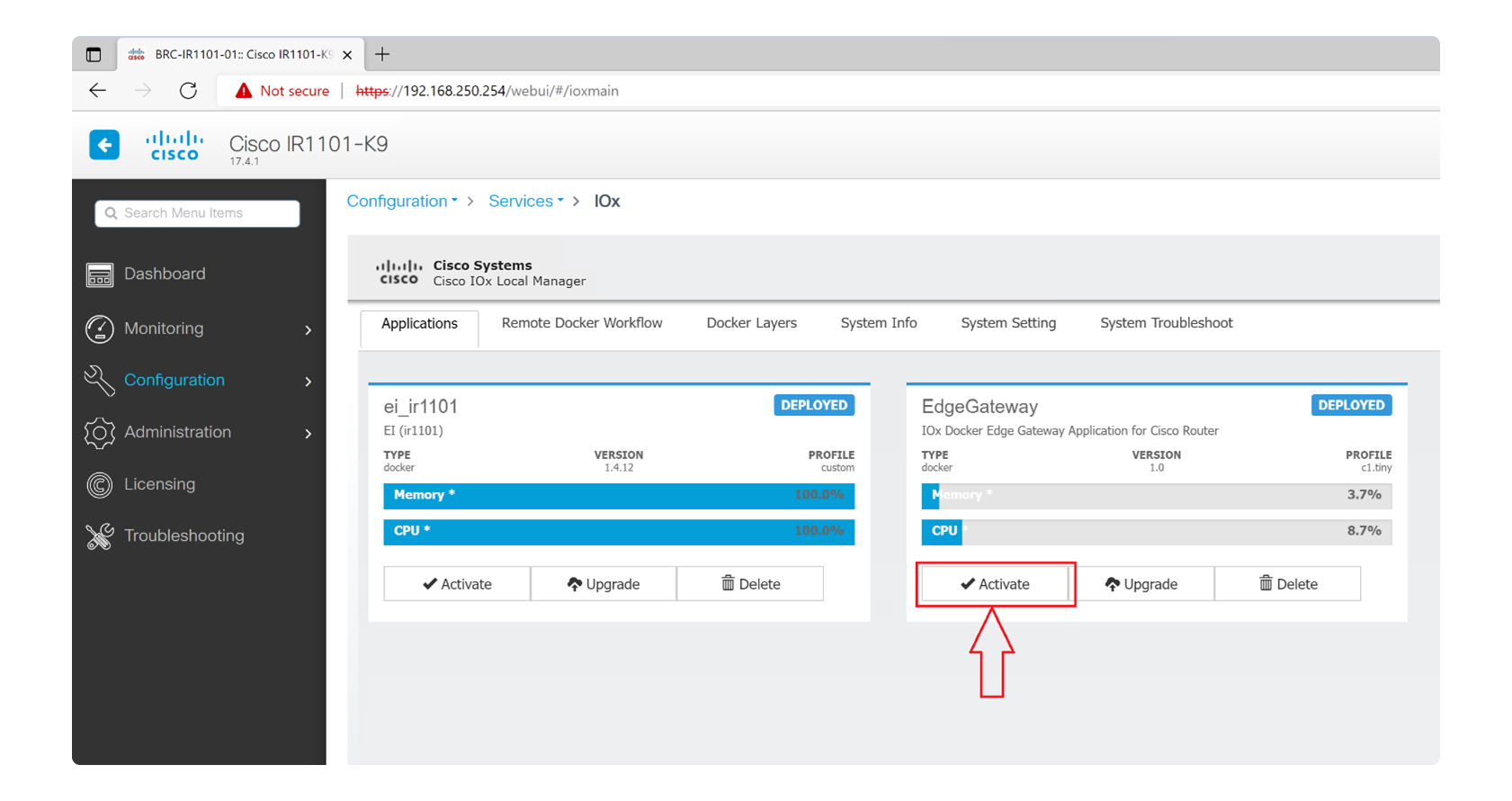Click the Search Menu Items field
The height and width of the screenshot is (801, 1512).
(x=198, y=213)
